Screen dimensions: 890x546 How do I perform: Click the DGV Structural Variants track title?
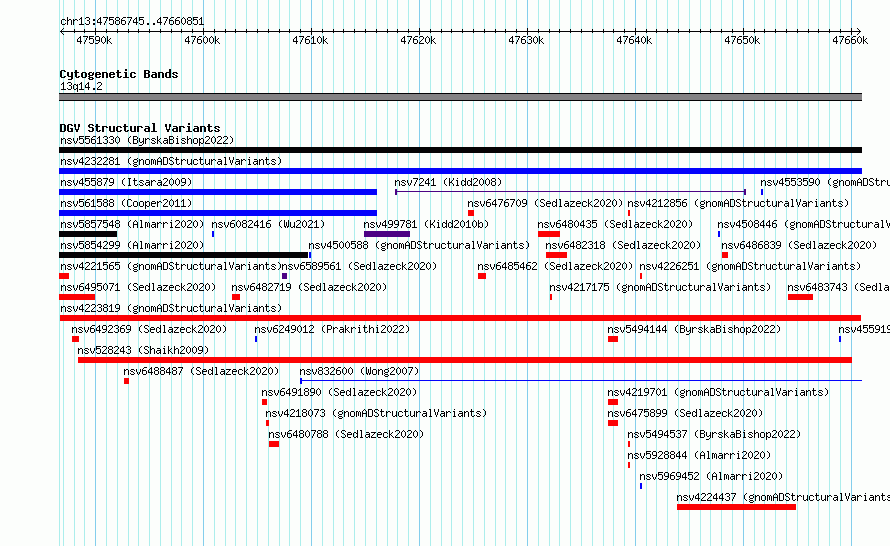(x=140, y=128)
